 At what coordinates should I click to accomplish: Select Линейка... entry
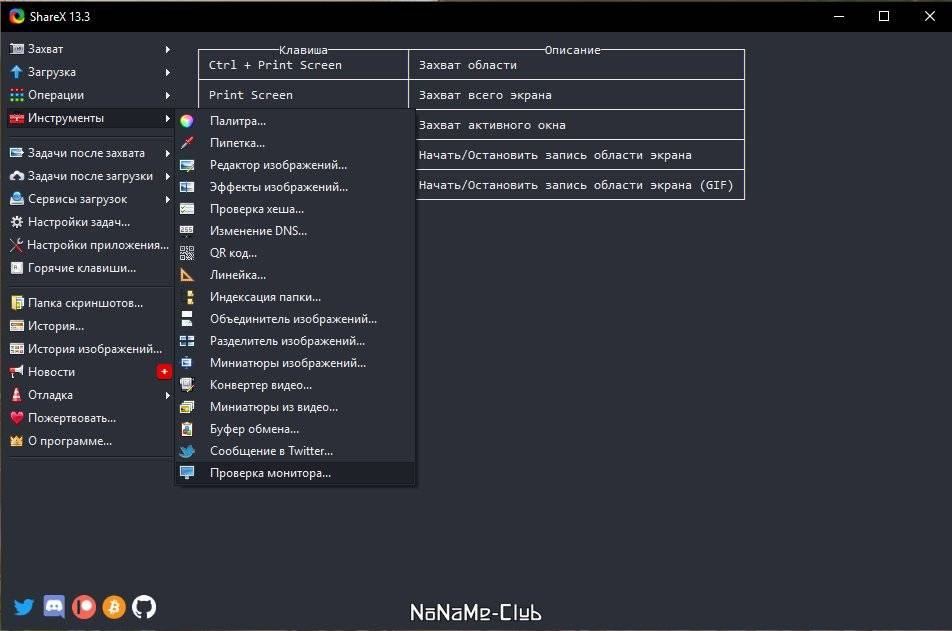pos(295,275)
